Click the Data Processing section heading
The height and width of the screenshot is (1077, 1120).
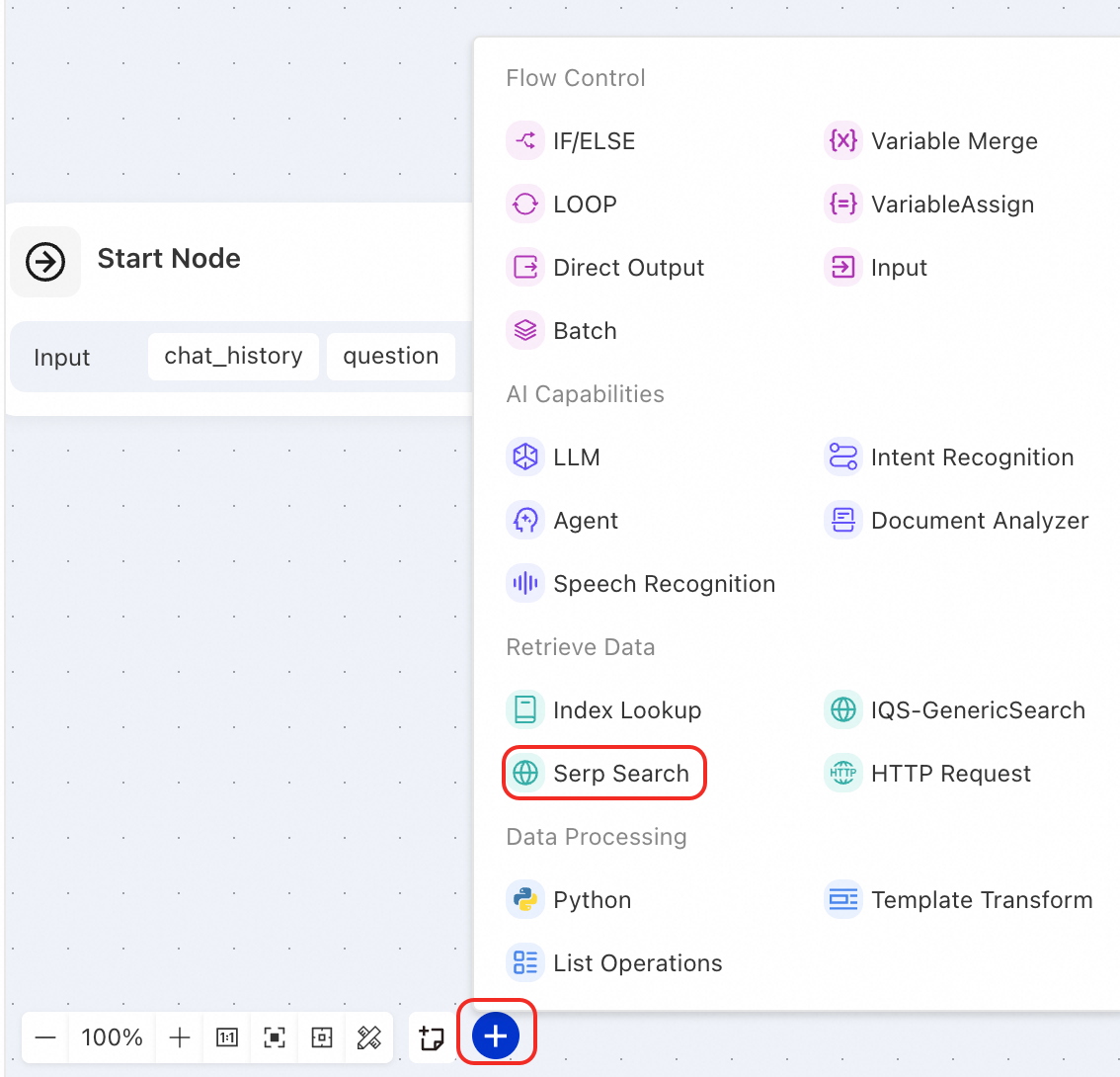(x=597, y=837)
